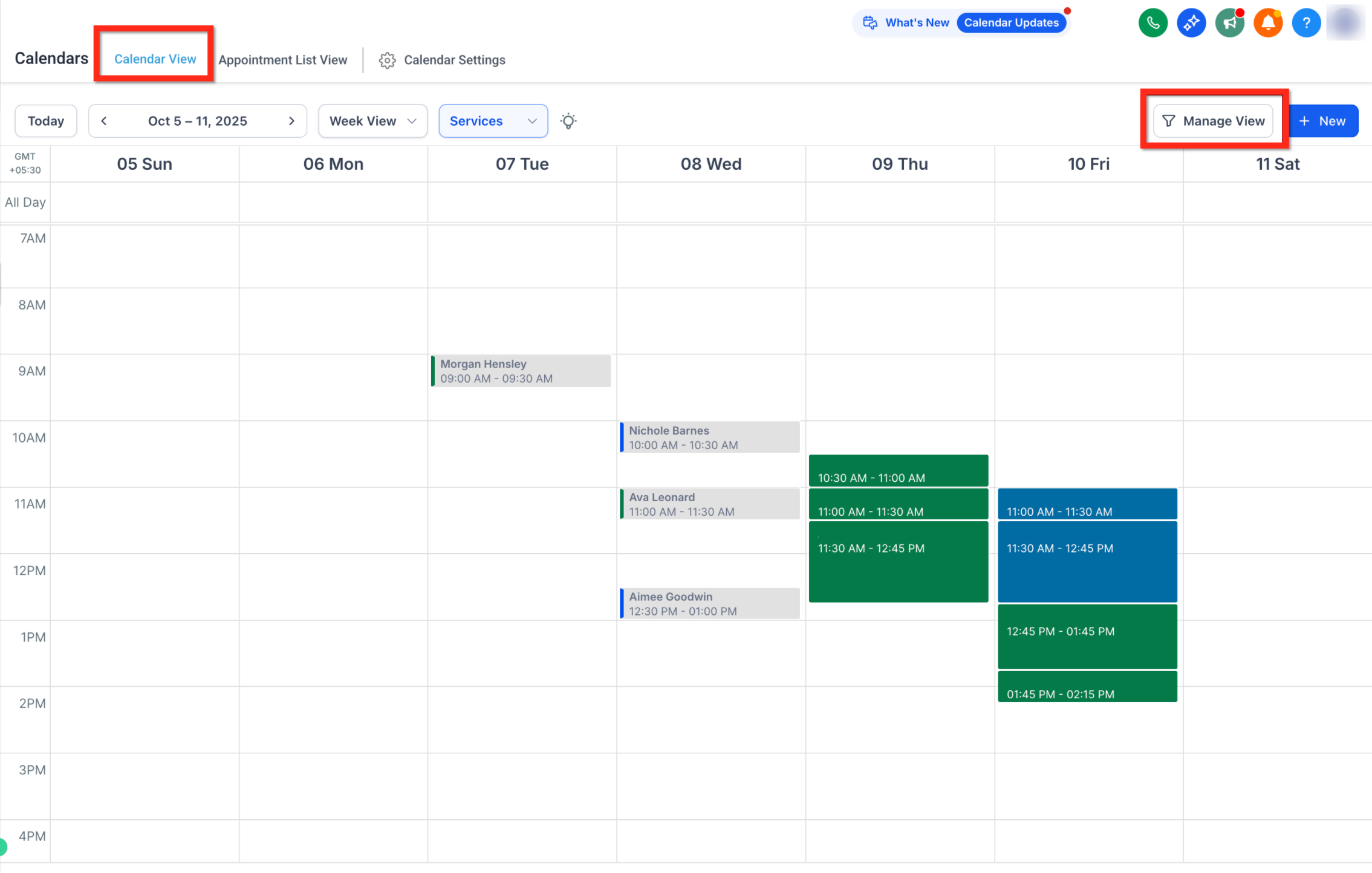Open Calendar Settings tab
This screenshot has width=1372, height=873.
coord(455,60)
